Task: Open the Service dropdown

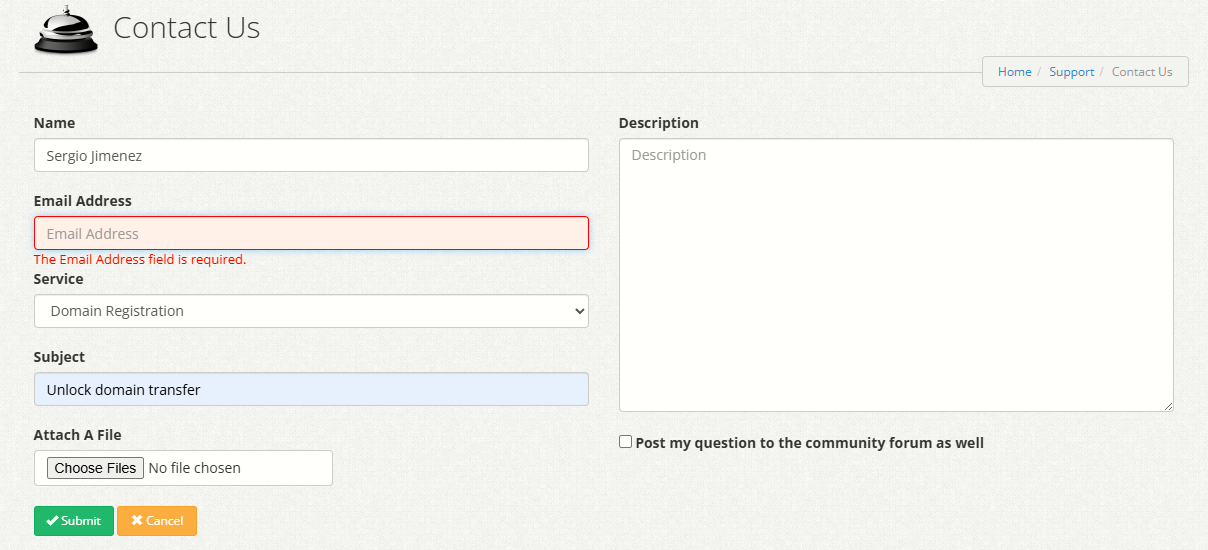Action: coord(311,311)
